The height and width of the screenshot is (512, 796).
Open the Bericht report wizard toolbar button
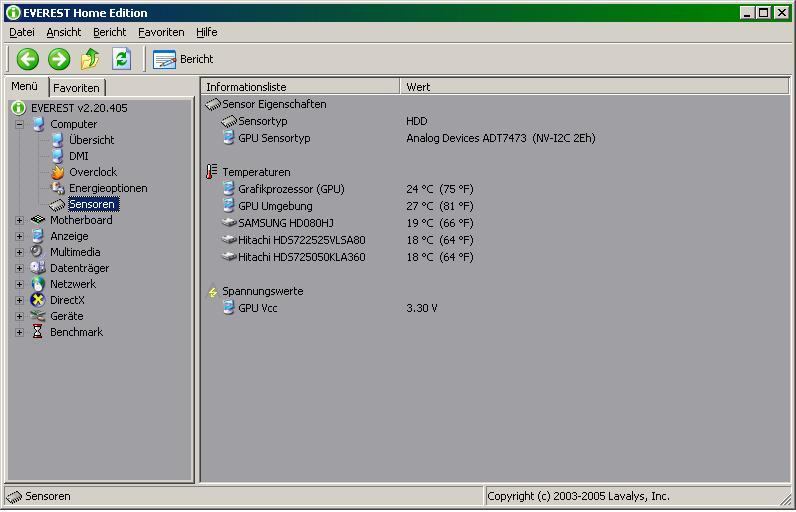(x=183, y=59)
